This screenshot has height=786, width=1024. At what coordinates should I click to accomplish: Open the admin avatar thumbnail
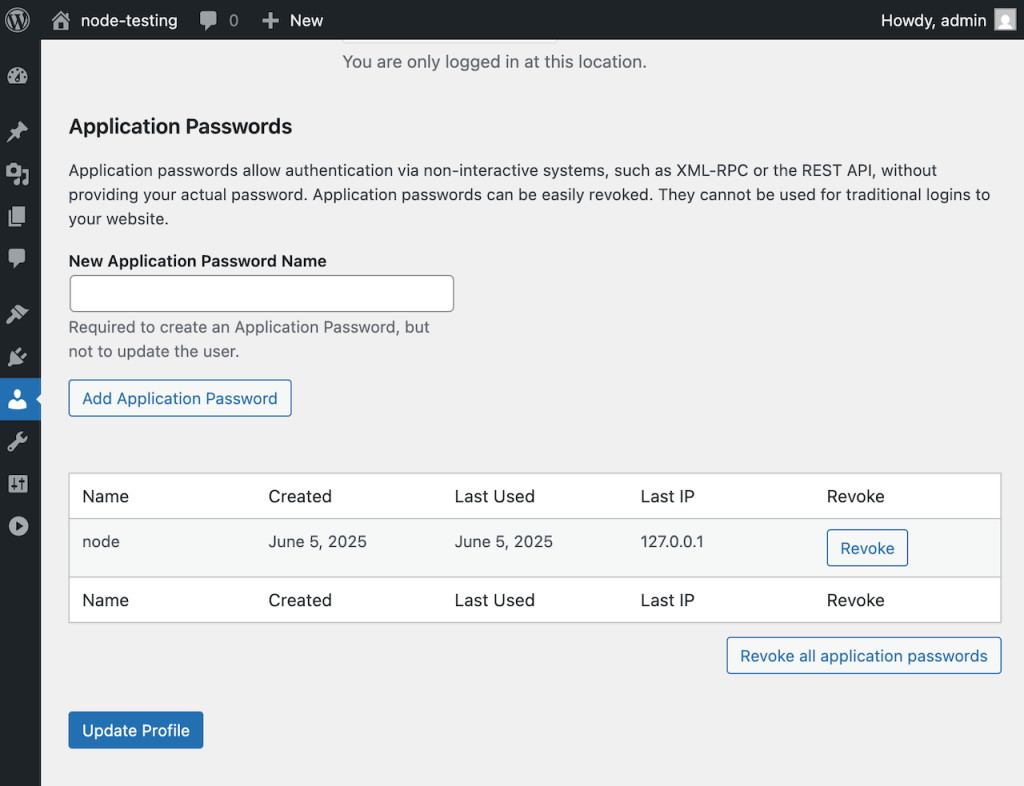[1005, 20]
